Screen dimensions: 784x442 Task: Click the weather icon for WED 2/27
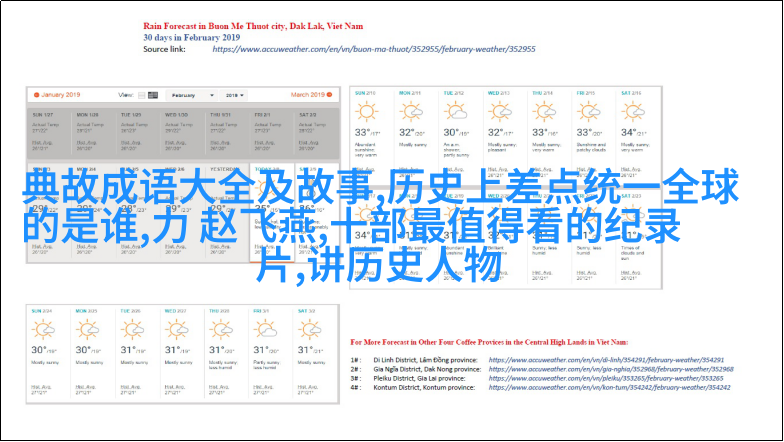coord(176,330)
